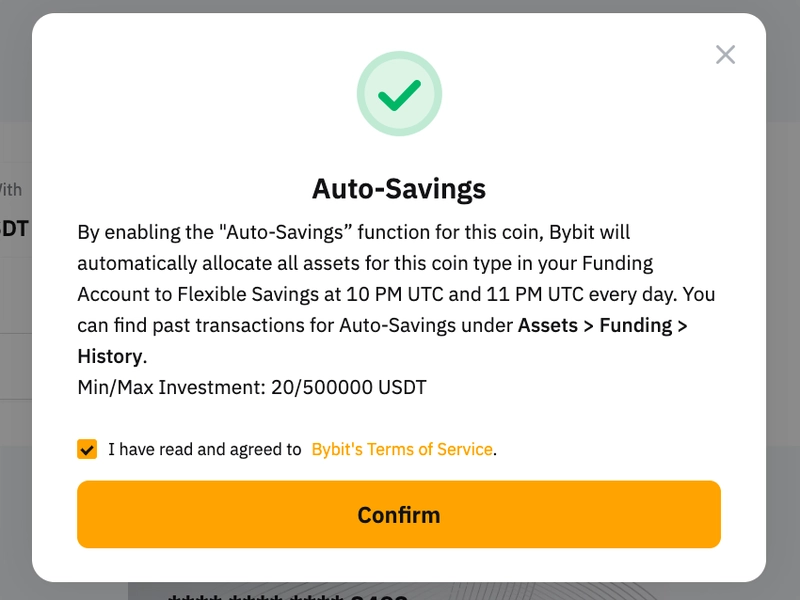This screenshot has width=800, height=600.
Task: Click the Auto-Savings dialog heading
Action: pos(399,189)
